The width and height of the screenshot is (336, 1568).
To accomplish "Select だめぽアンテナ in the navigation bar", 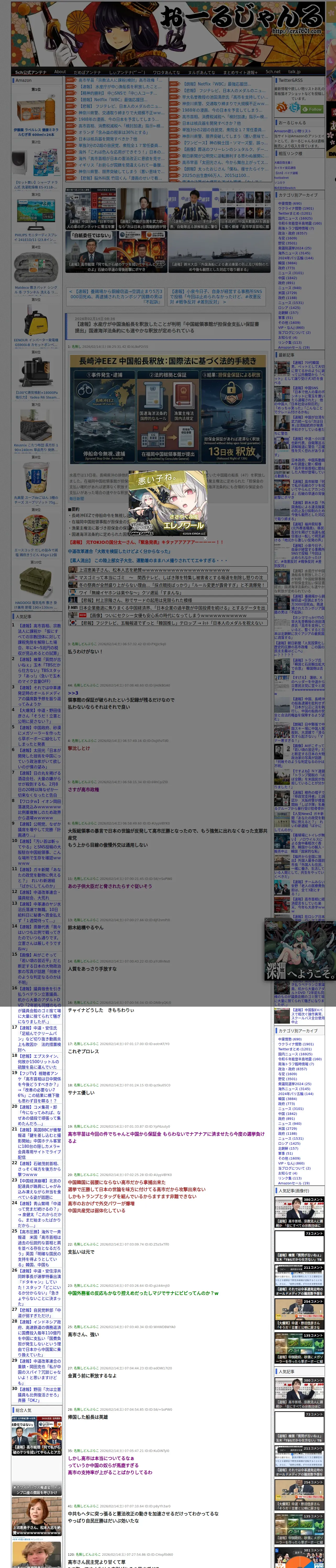I will [87, 72].
